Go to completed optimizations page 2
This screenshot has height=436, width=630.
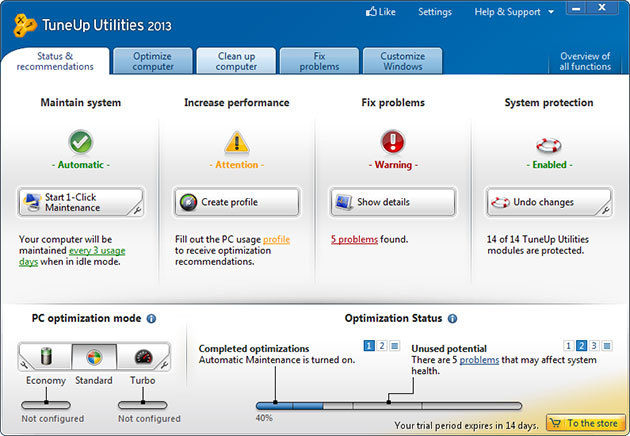click(382, 345)
